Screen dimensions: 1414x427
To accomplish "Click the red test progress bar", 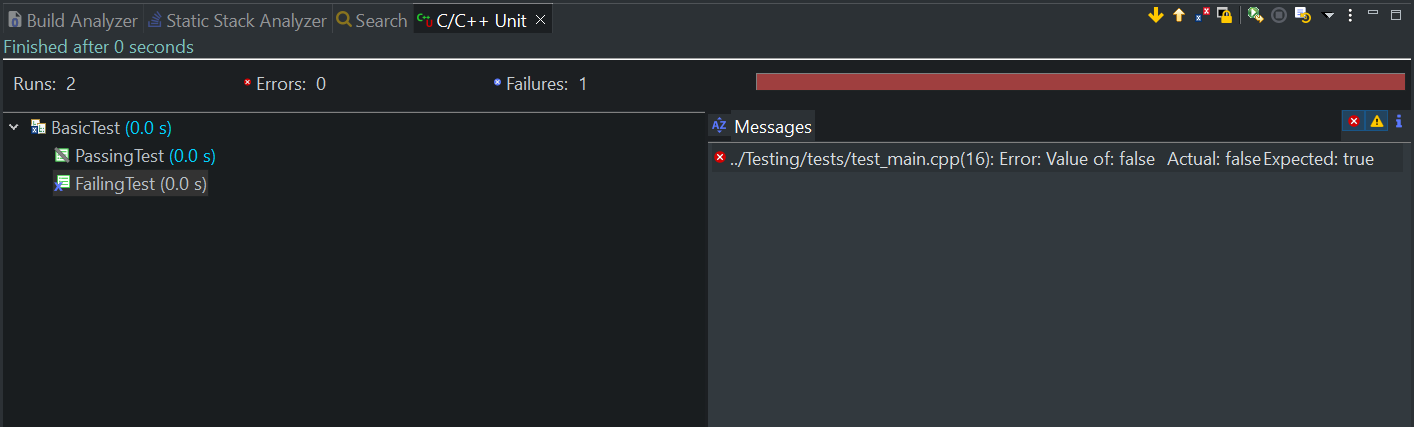I will point(1080,82).
